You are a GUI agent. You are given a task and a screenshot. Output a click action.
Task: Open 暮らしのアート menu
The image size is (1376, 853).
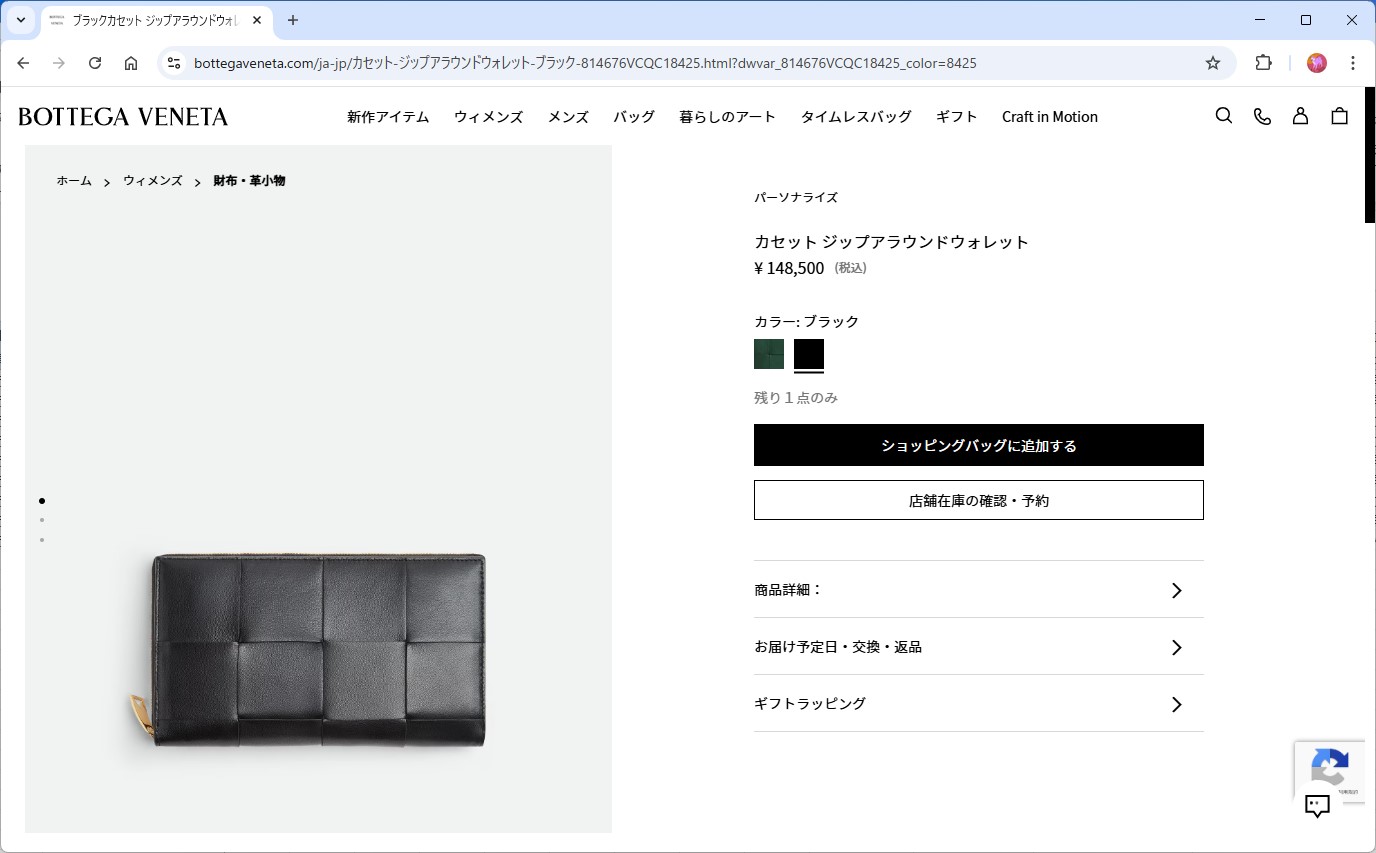tap(727, 117)
